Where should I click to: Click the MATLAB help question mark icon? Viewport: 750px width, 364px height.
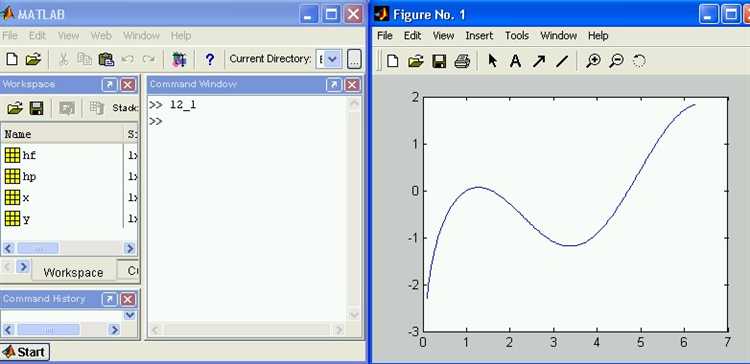click(x=209, y=59)
